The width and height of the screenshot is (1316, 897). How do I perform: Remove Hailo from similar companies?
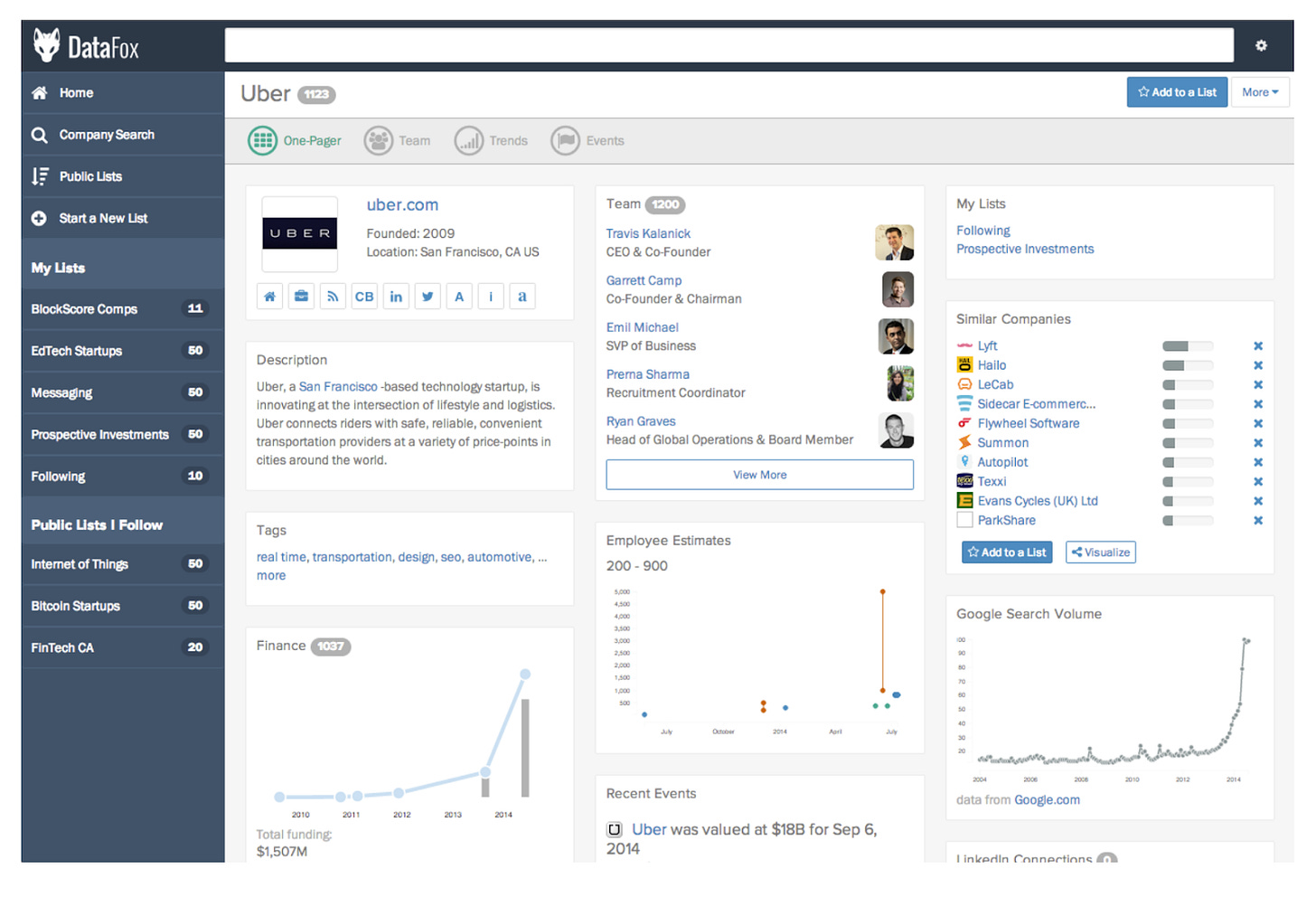pyautogui.click(x=1257, y=365)
